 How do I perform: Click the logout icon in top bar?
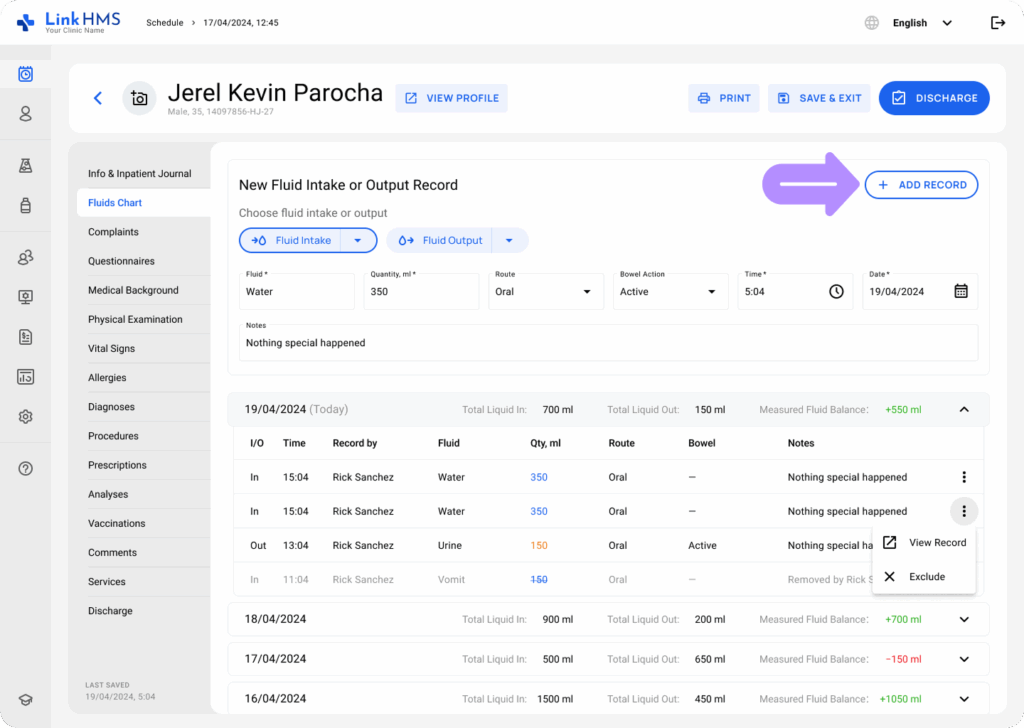click(x=997, y=23)
